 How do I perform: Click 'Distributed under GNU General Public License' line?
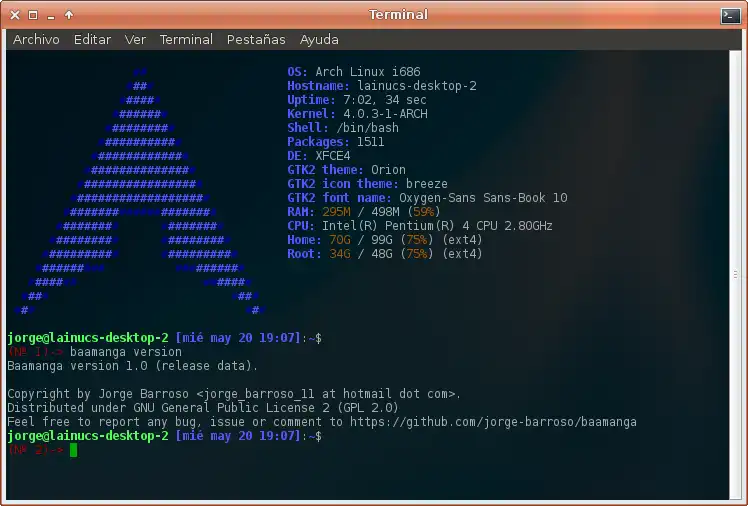point(203,408)
